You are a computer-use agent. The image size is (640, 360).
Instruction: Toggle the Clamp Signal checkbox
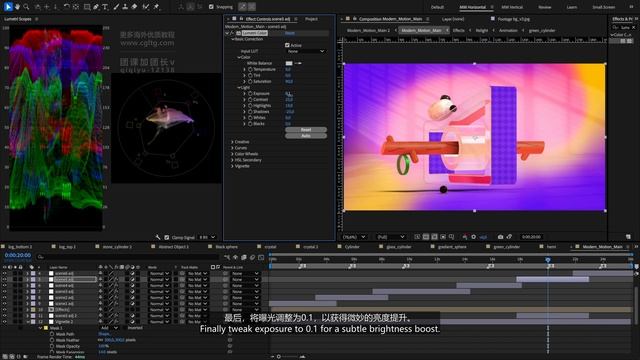pos(167,237)
